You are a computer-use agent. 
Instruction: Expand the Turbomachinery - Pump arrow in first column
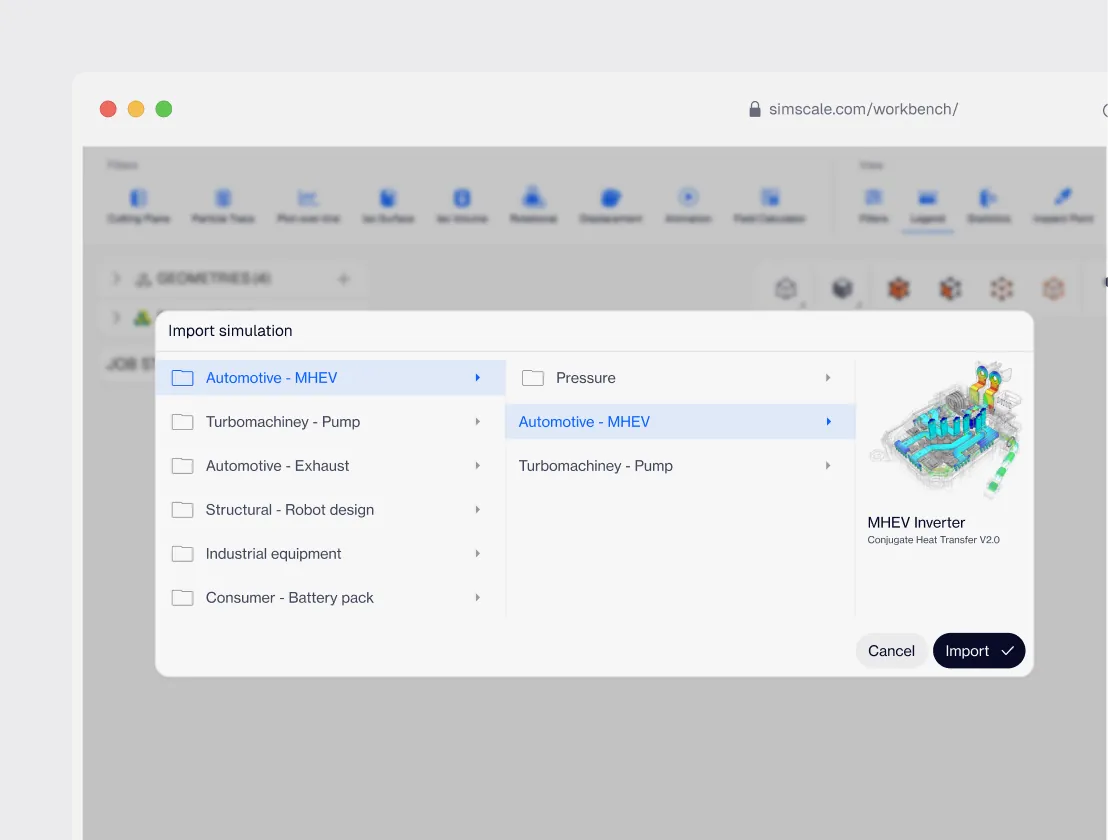(x=478, y=422)
